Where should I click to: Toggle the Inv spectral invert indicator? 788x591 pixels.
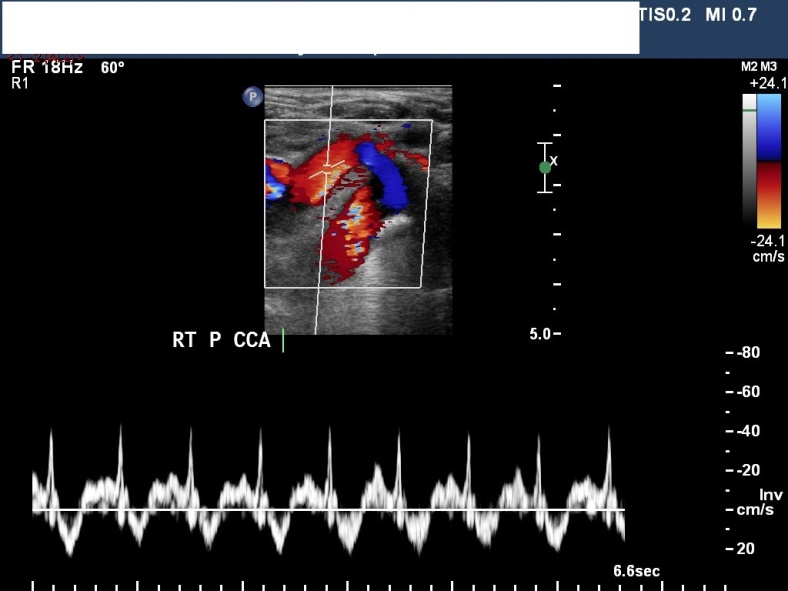[x=770, y=494]
